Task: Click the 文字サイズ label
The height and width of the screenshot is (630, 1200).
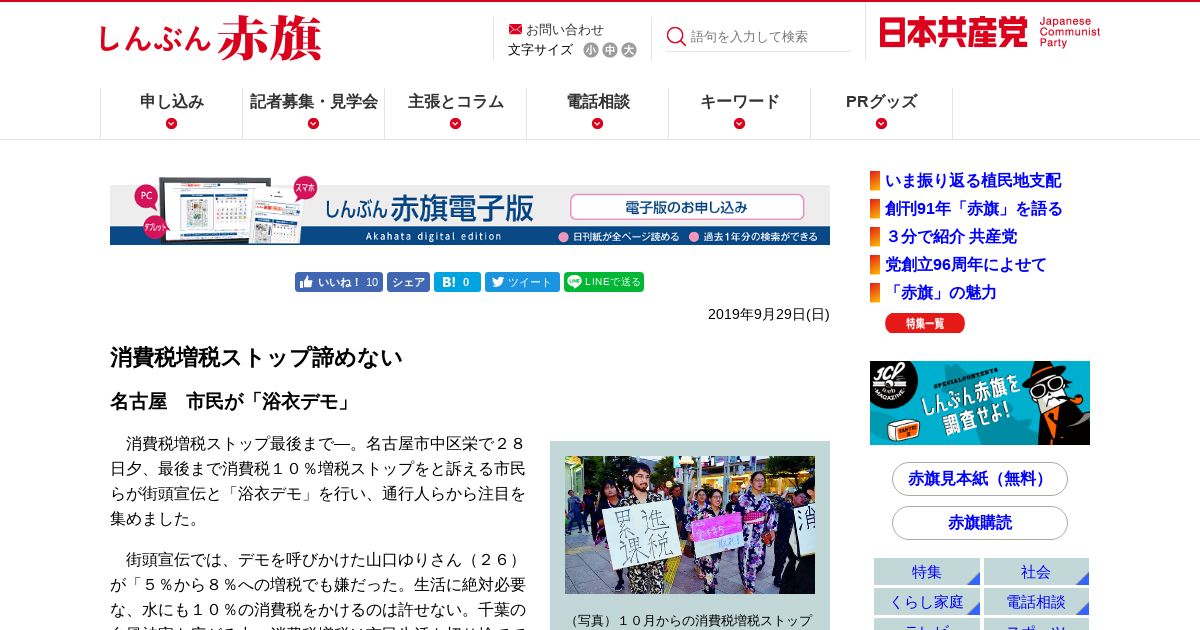Action: (x=540, y=50)
